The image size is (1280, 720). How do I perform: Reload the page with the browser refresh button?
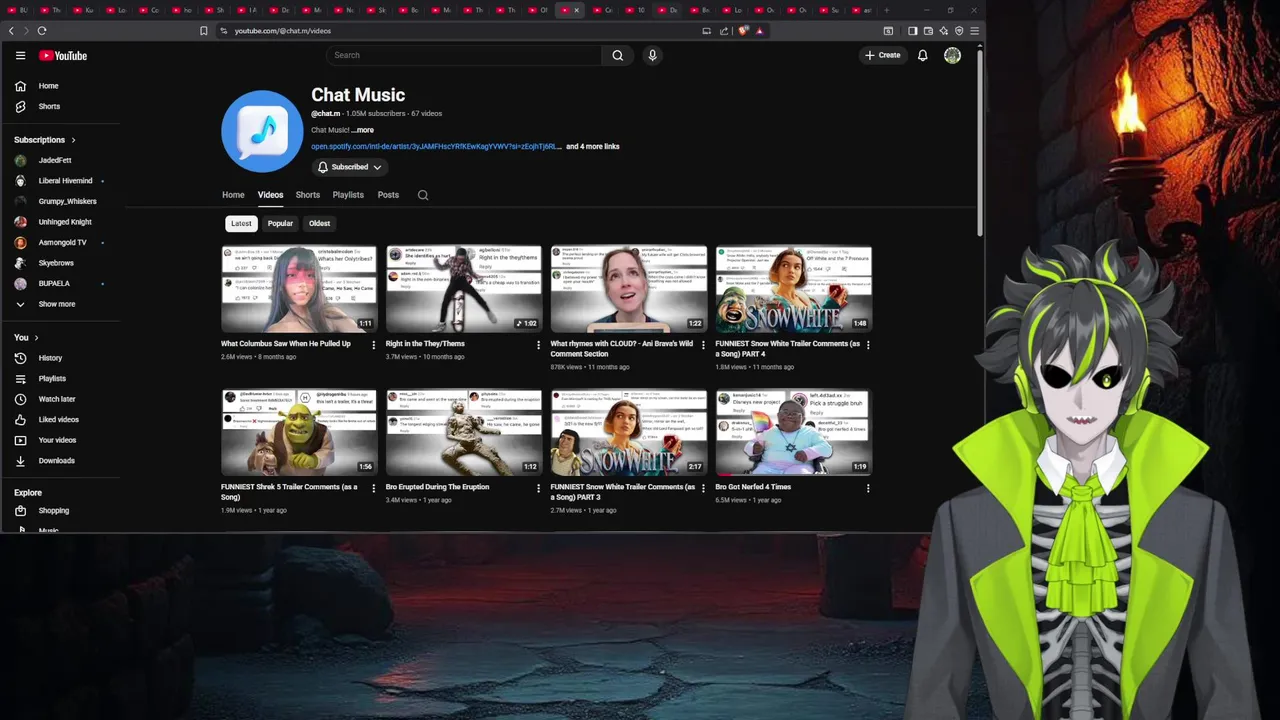coord(42,31)
